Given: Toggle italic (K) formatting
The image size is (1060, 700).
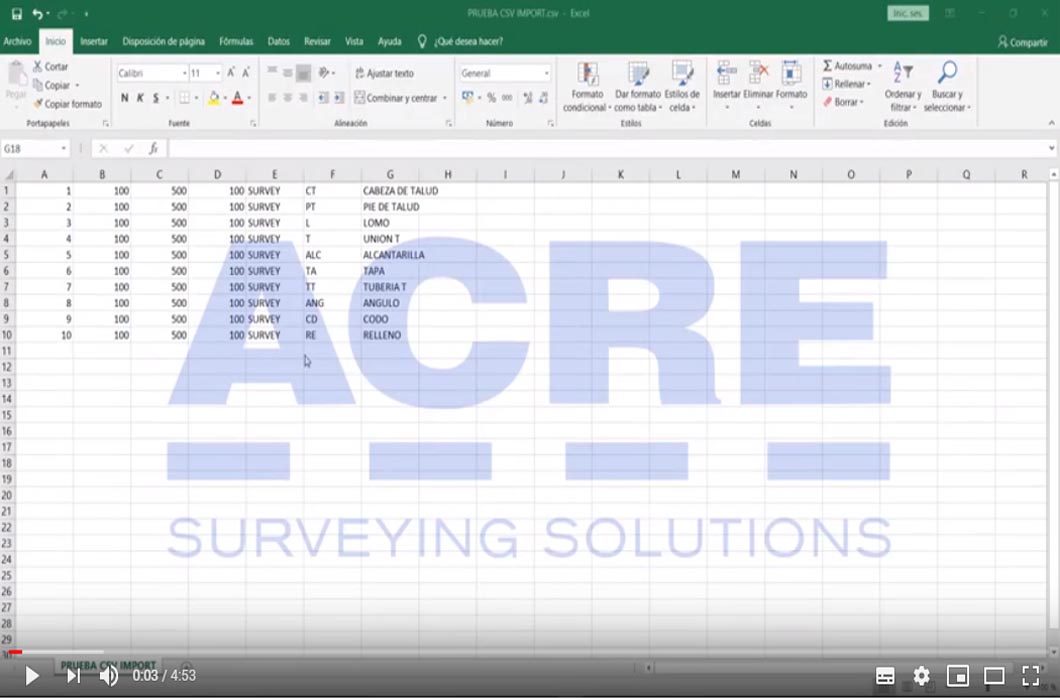Looking at the screenshot, I should (x=140, y=98).
